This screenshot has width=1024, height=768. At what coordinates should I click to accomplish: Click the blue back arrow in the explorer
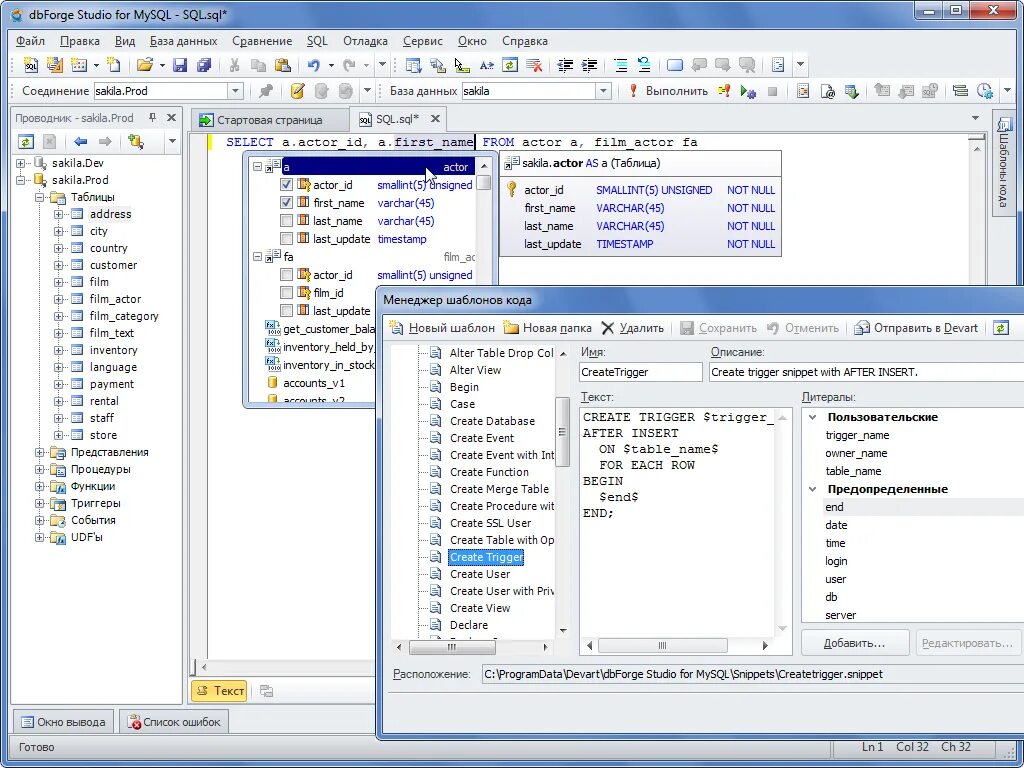coord(80,141)
